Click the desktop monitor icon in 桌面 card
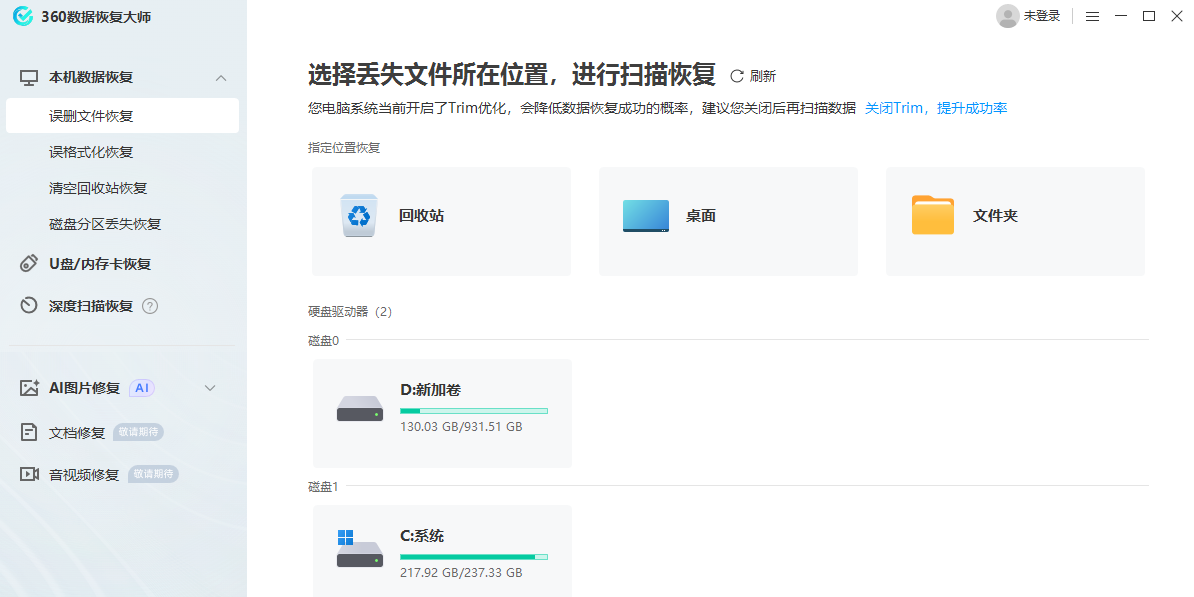The image size is (1194, 597). click(x=646, y=216)
